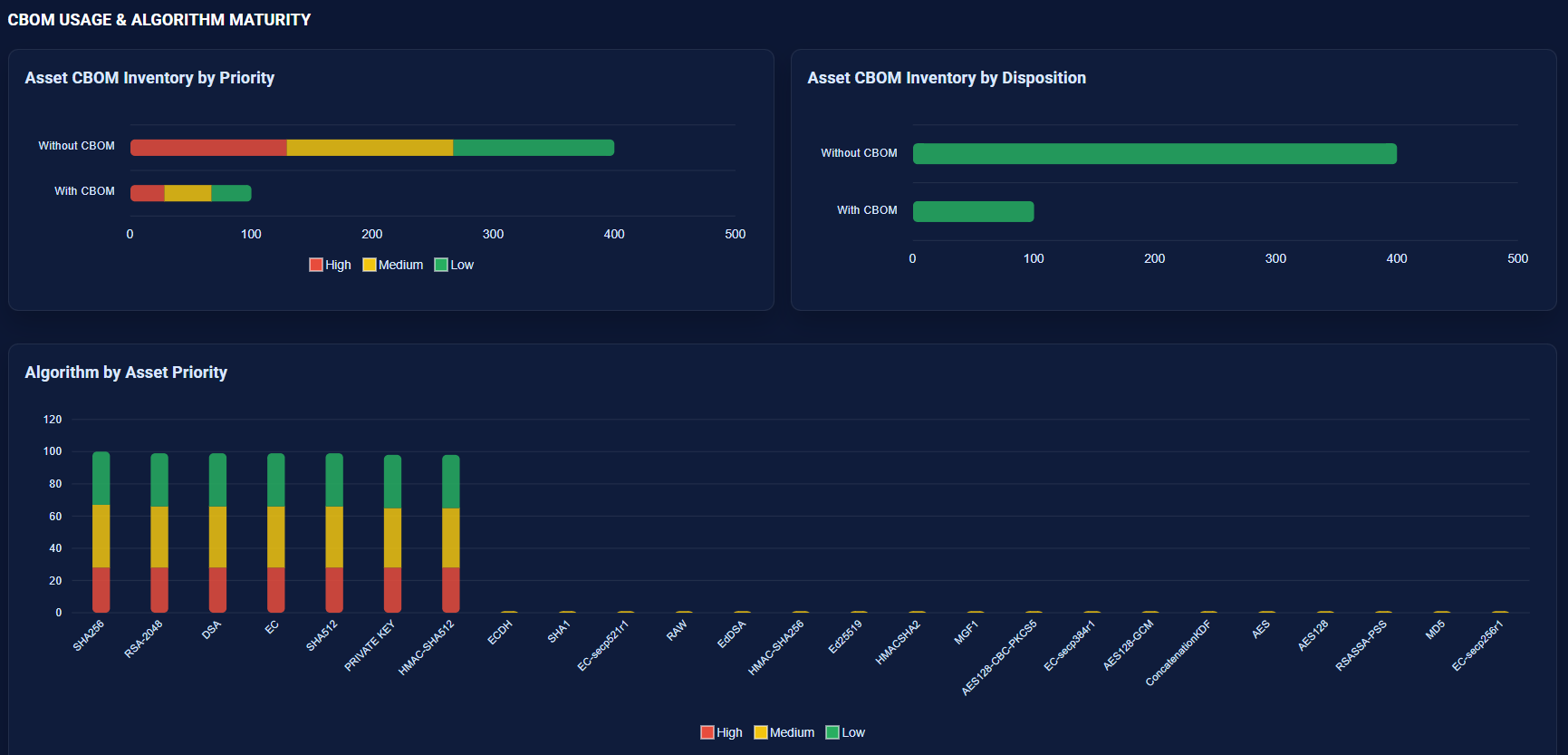1568x755 pixels.
Task: Click green Low segment of With CBOM priority bar
Action: 231,193
